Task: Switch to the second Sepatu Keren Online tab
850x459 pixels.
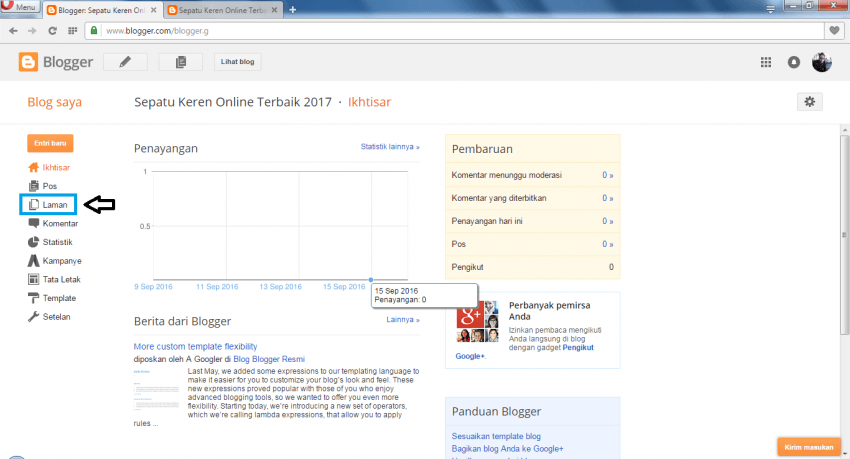Action: [222, 10]
